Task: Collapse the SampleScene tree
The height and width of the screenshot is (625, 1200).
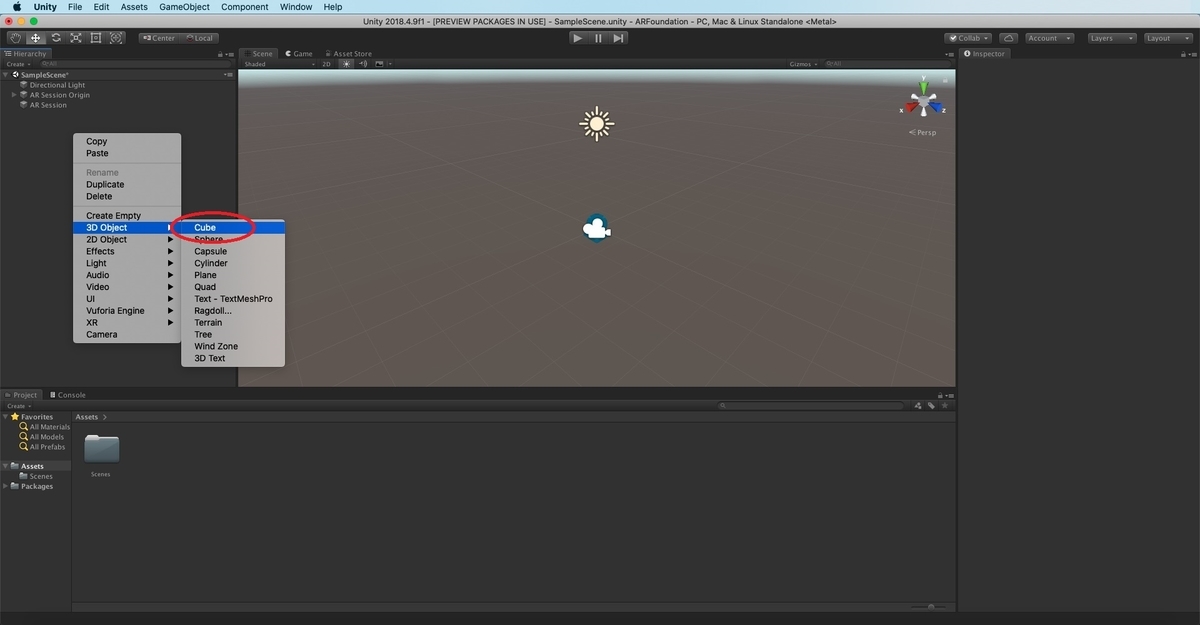Action: [x=5, y=75]
